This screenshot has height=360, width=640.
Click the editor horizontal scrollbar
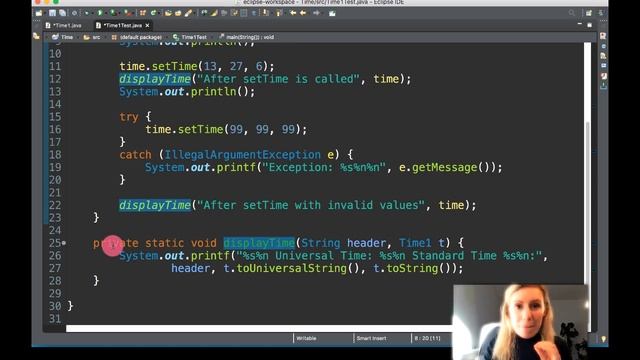pos(259,329)
